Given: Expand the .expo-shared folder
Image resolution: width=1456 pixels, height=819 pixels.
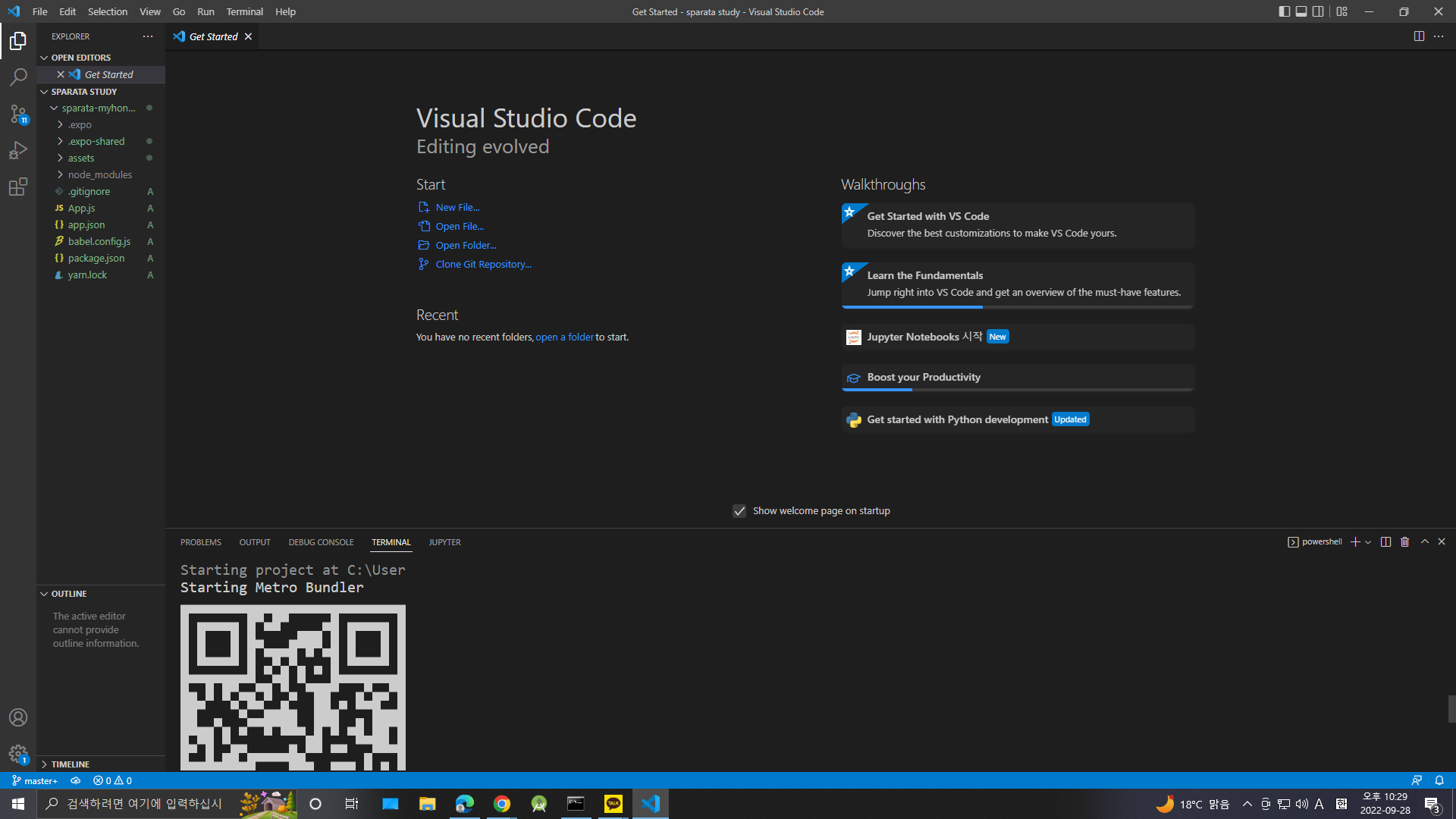Looking at the screenshot, I should coord(101,141).
